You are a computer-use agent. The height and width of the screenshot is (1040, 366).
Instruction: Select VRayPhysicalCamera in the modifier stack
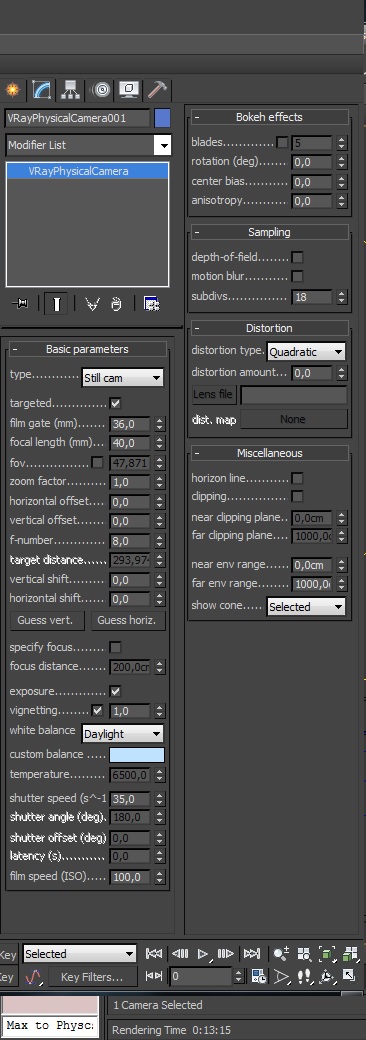tap(88, 171)
